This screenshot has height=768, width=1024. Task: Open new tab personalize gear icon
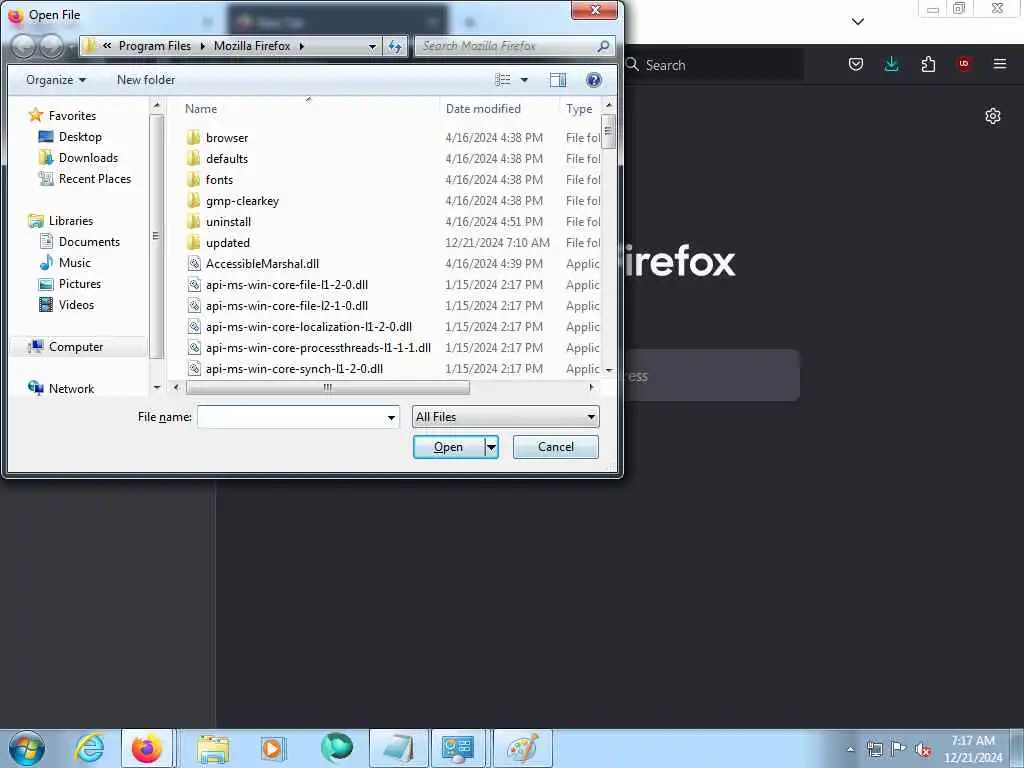pyautogui.click(x=993, y=116)
